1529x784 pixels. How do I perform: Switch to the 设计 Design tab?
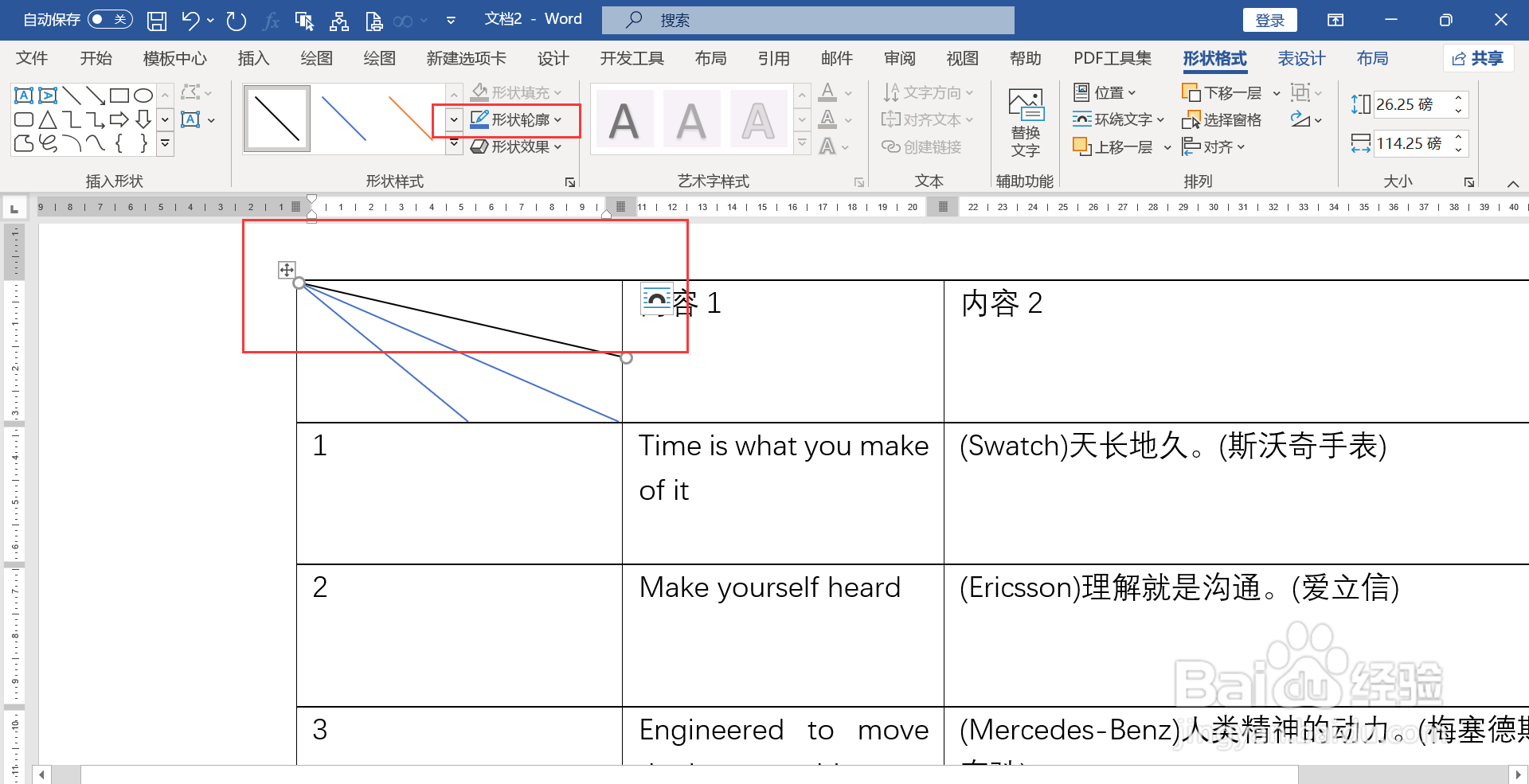click(x=553, y=58)
